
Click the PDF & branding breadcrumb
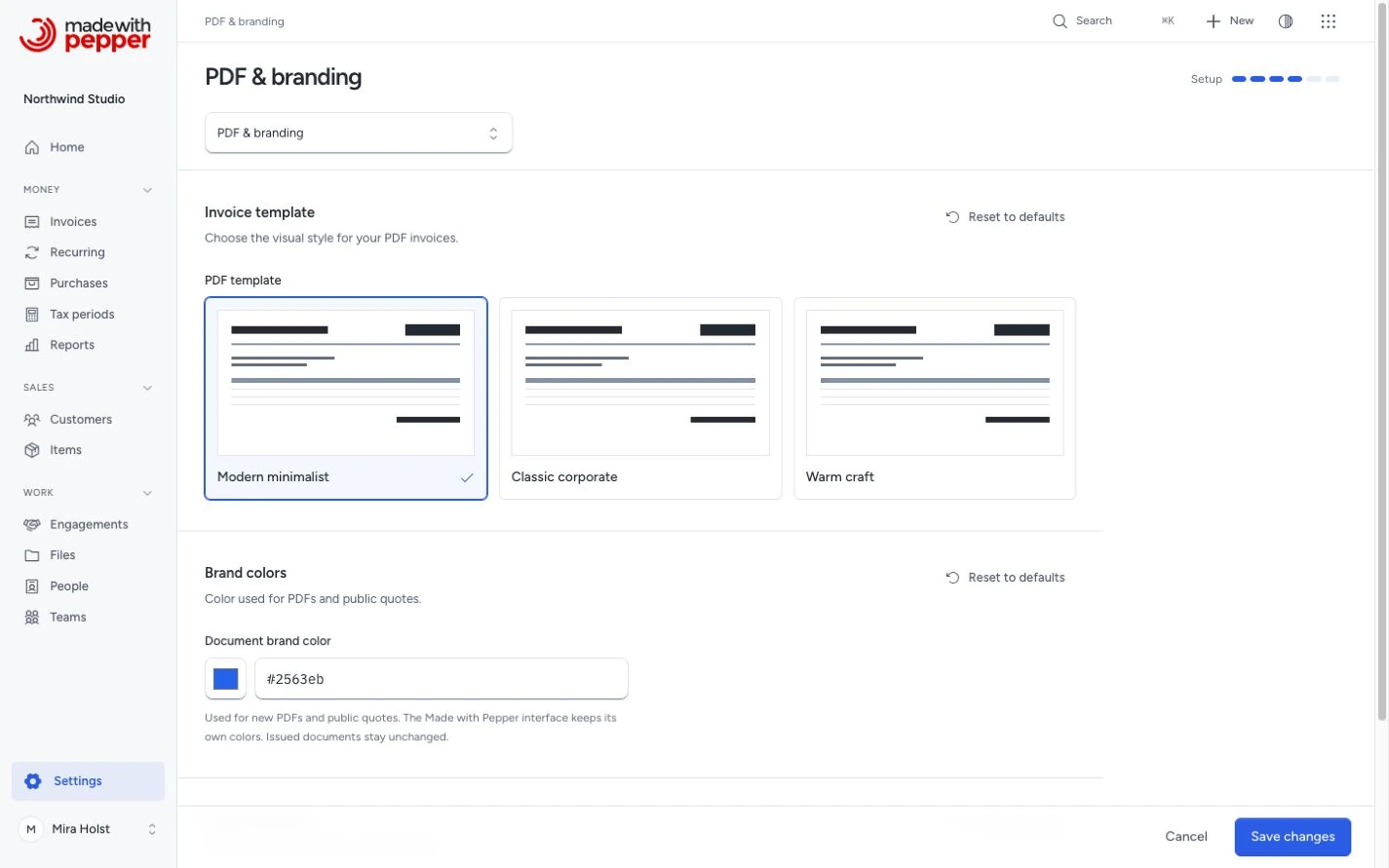245,21
